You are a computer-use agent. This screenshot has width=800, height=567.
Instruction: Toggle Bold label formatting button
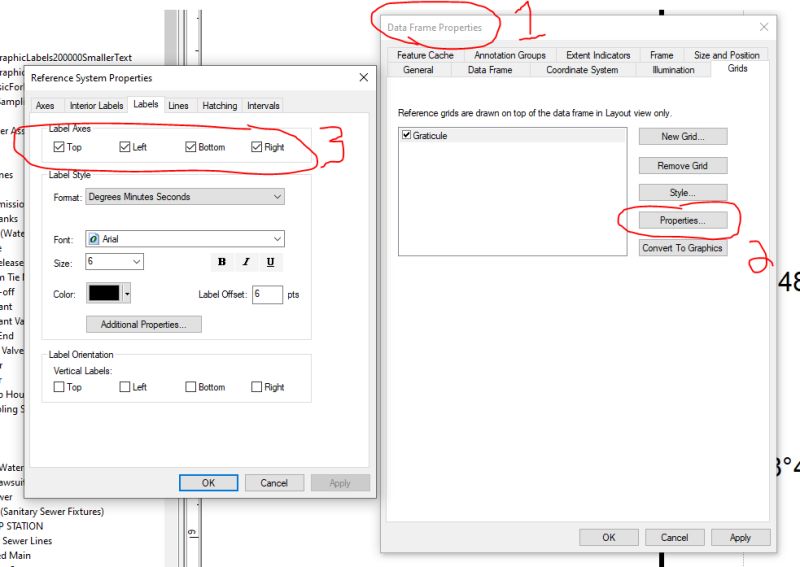221,262
